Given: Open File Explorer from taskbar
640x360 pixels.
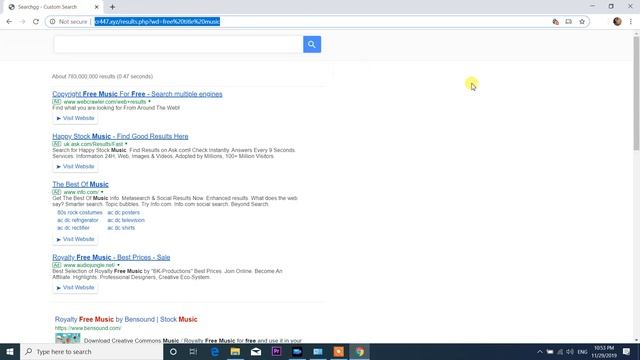Looking at the screenshot, I should click(235, 351).
